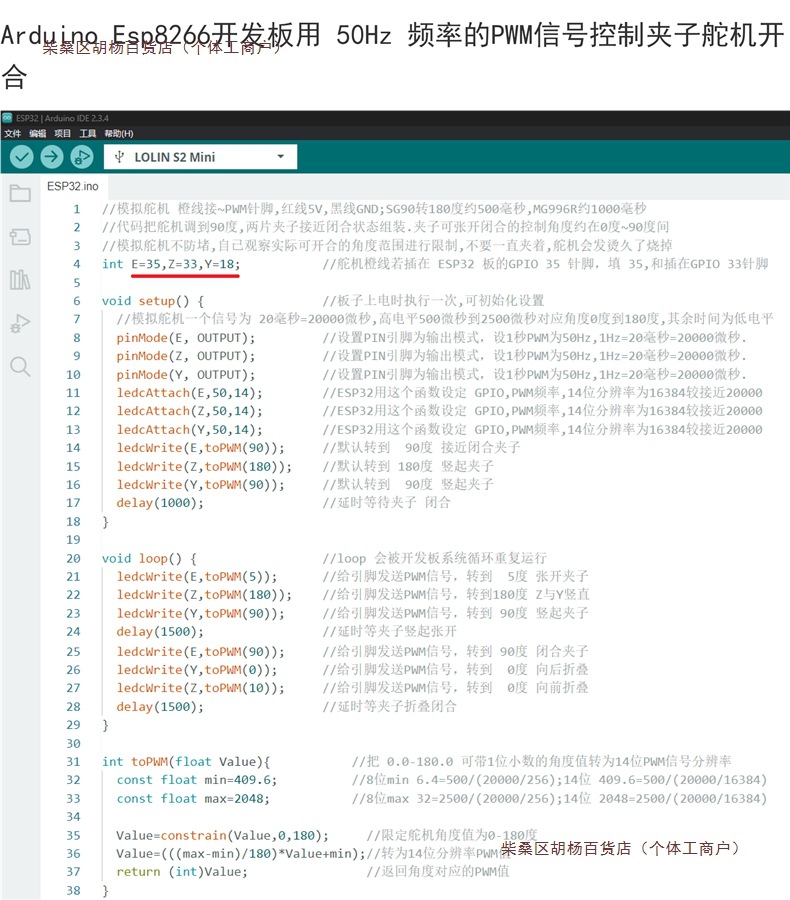Open the Sketchbook folder icon in sidebar
The height and width of the screenshot is (900, 790).
[x=20, y=193]
